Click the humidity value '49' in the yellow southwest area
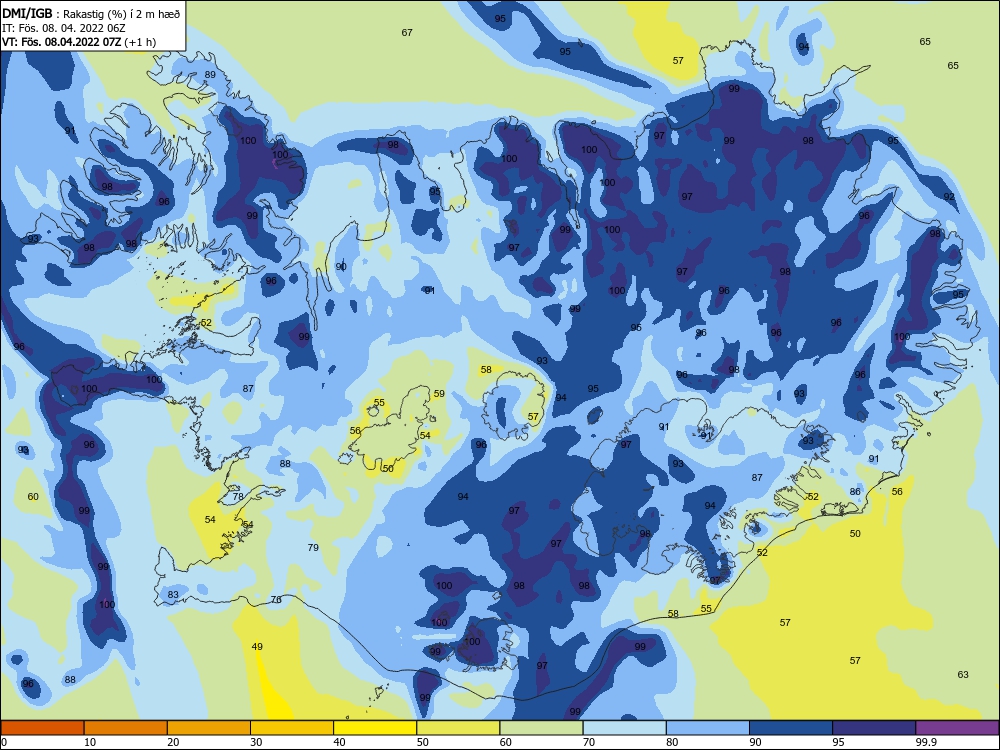 tap(257, 647)
